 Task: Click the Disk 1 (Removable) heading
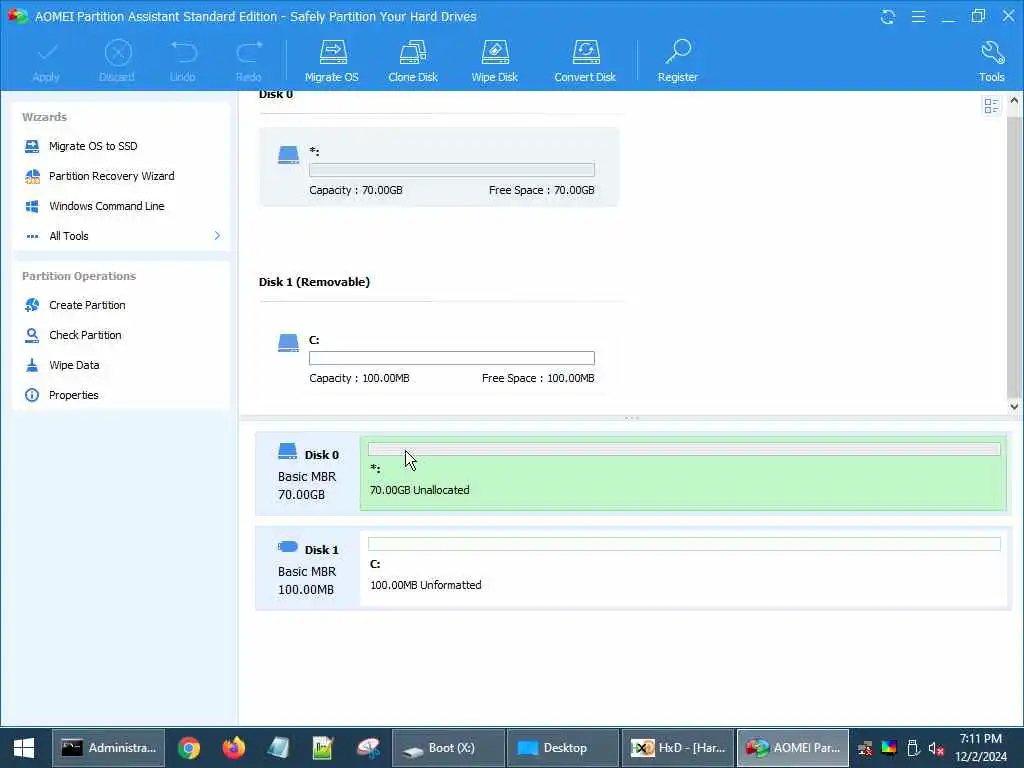pos(314,282)
